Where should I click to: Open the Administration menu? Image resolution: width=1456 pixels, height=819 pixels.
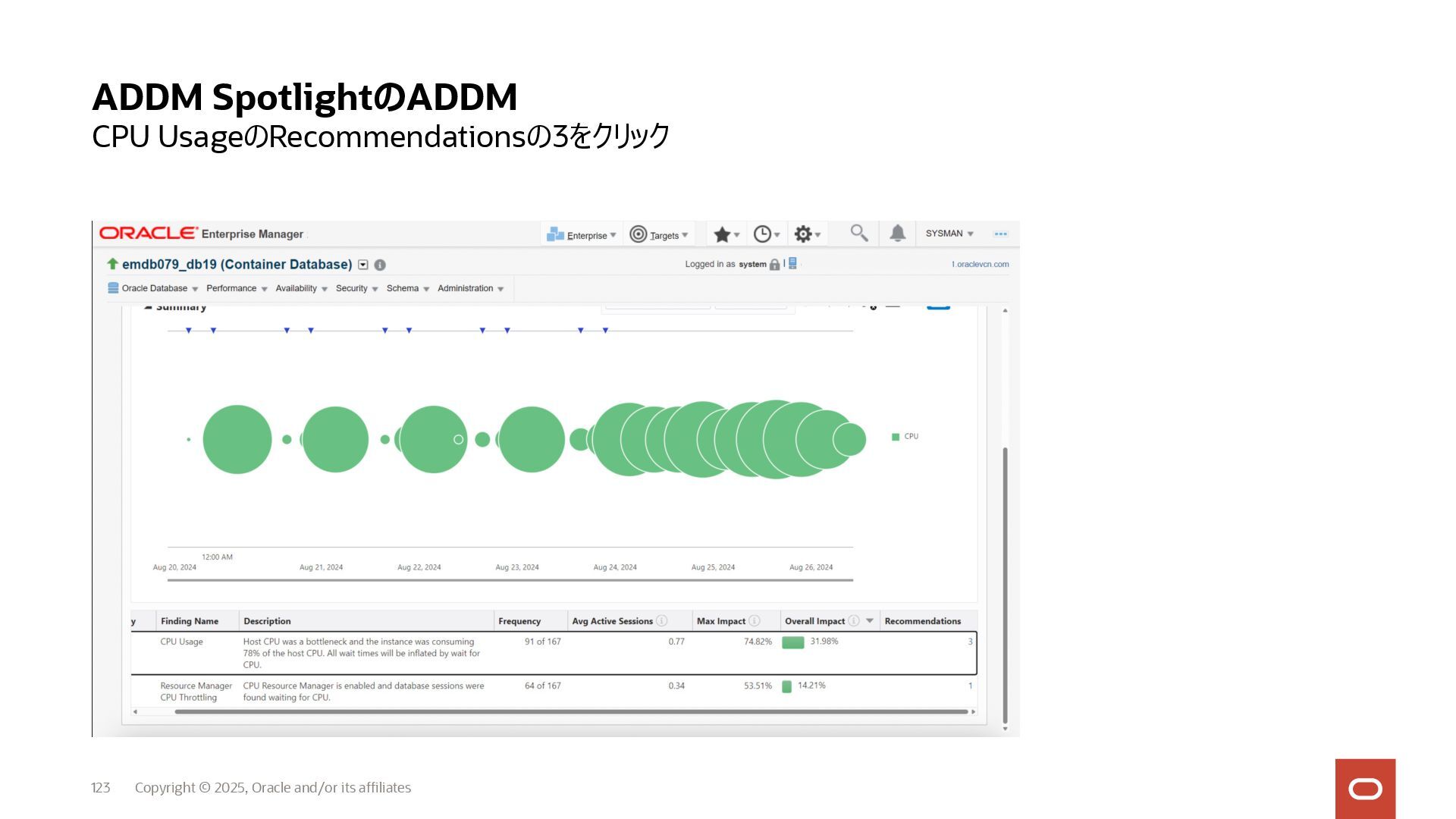point(470,288)
